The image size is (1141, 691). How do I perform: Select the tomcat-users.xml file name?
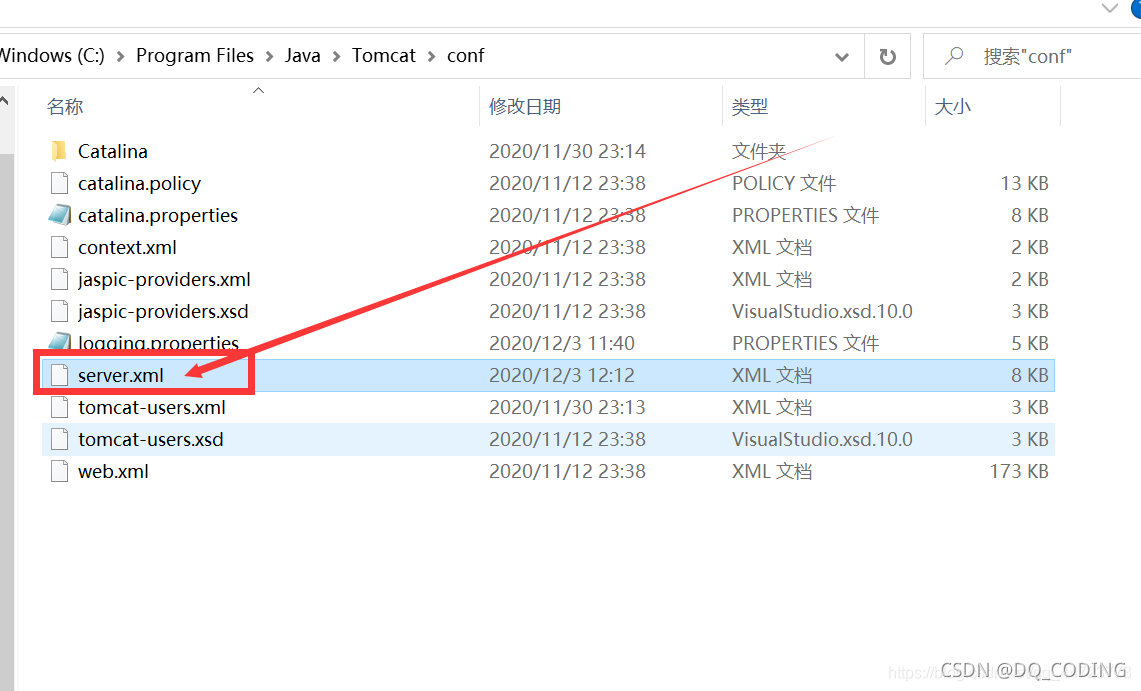152,407
